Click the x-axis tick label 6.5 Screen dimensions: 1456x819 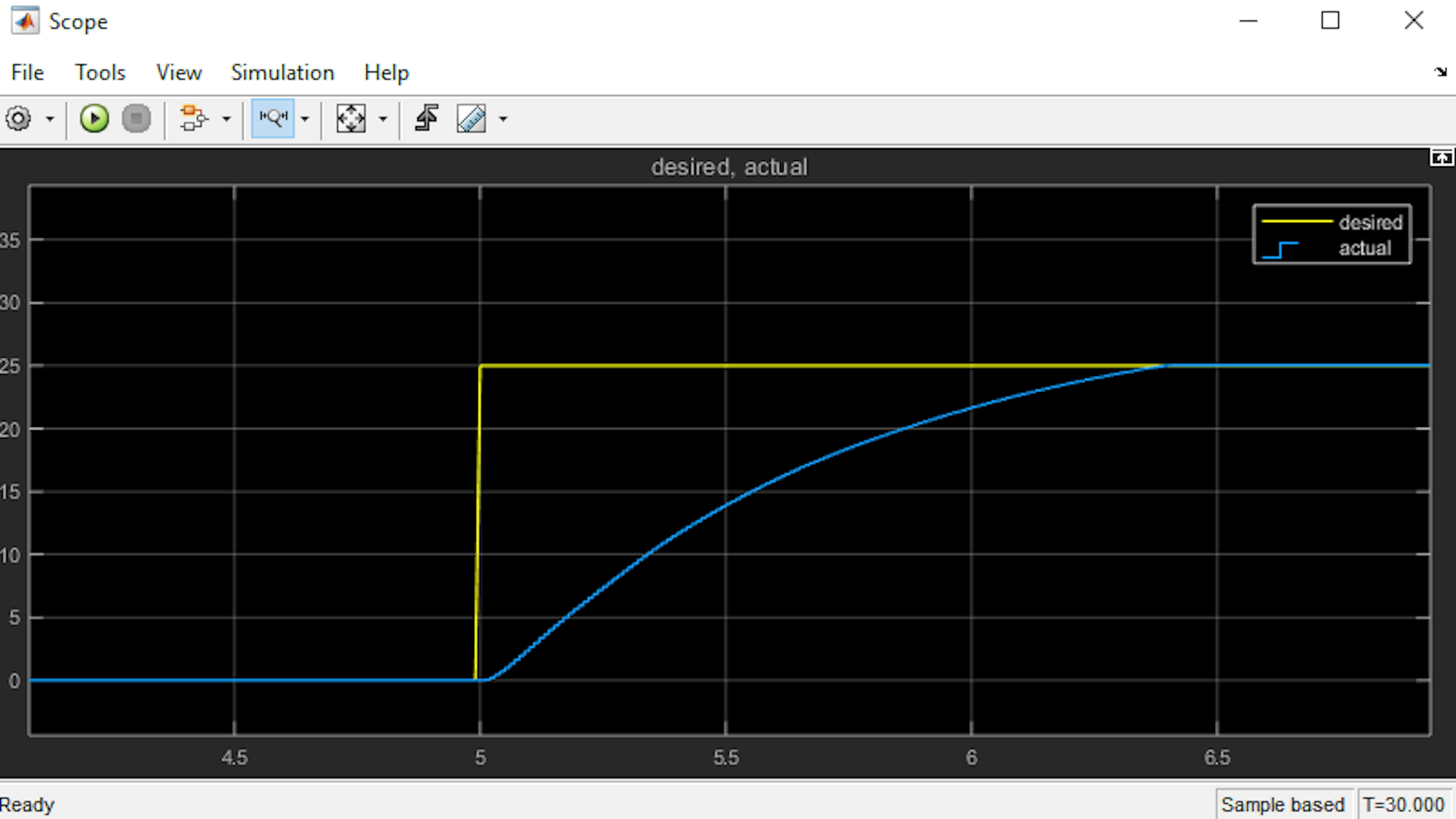coord(1217,757)
